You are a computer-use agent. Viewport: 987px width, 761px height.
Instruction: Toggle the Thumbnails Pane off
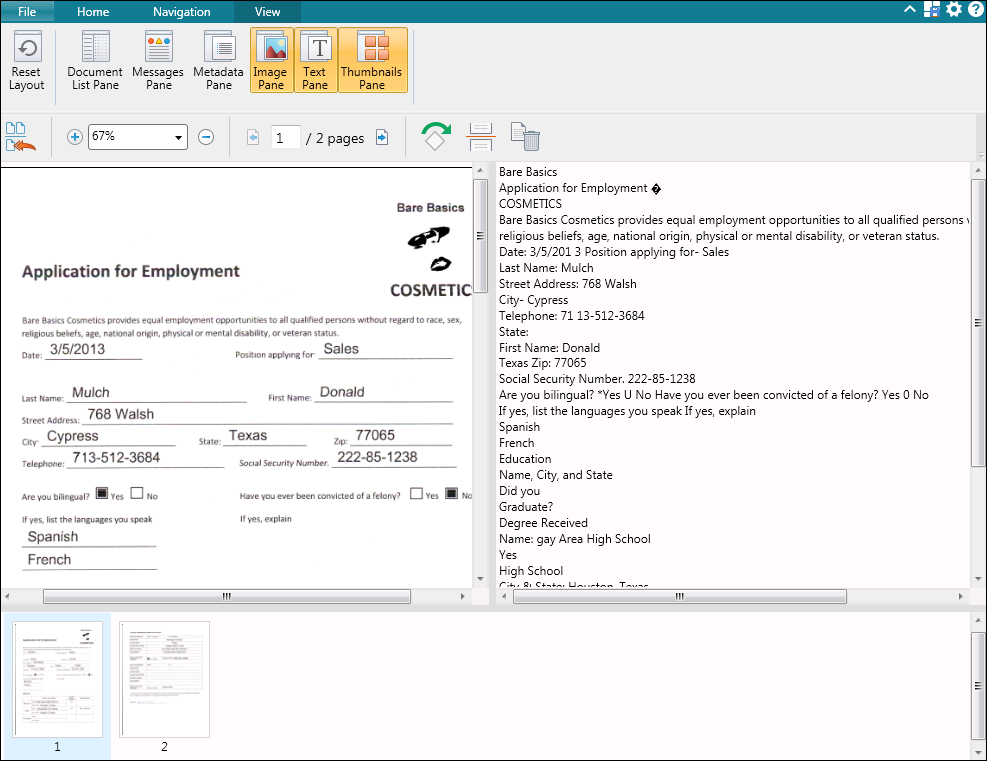point(372,60)
